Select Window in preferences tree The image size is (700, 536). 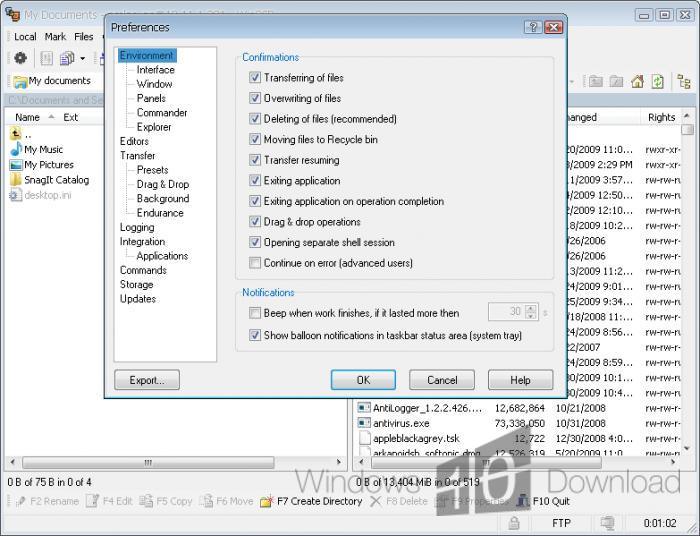pyautogui.click(x=154, y=84)
